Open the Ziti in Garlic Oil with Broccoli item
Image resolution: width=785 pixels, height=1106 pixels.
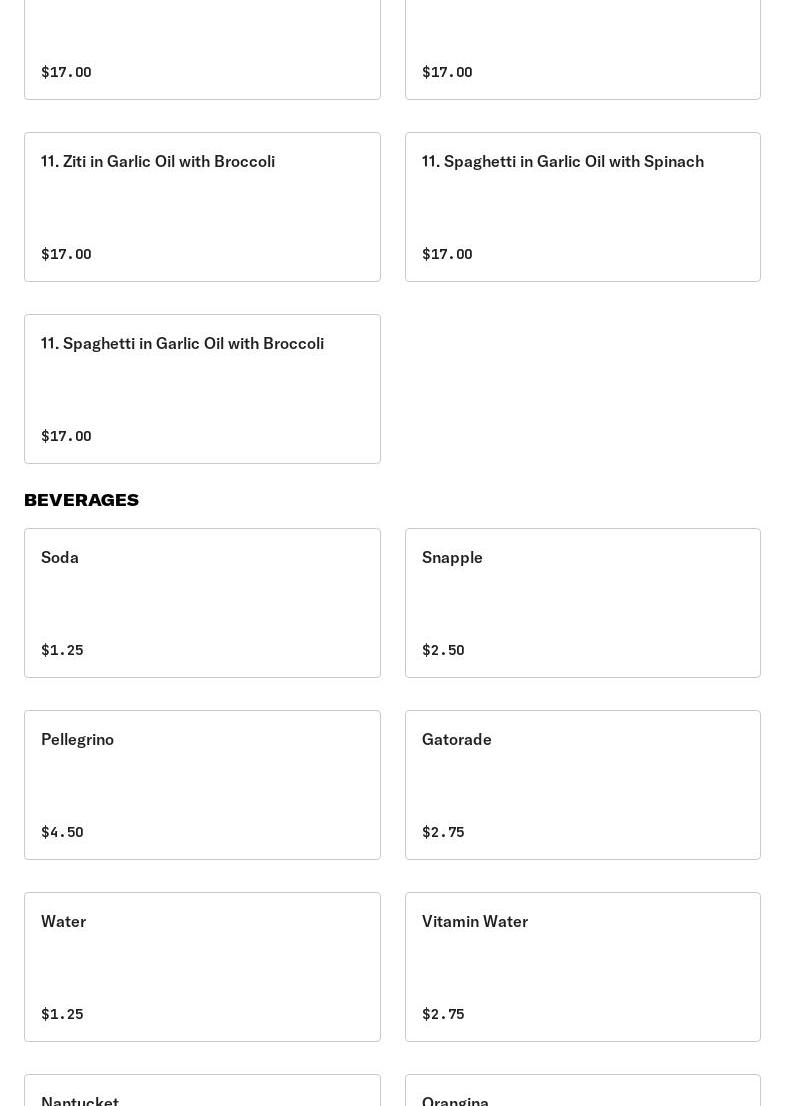click(202, 206)
